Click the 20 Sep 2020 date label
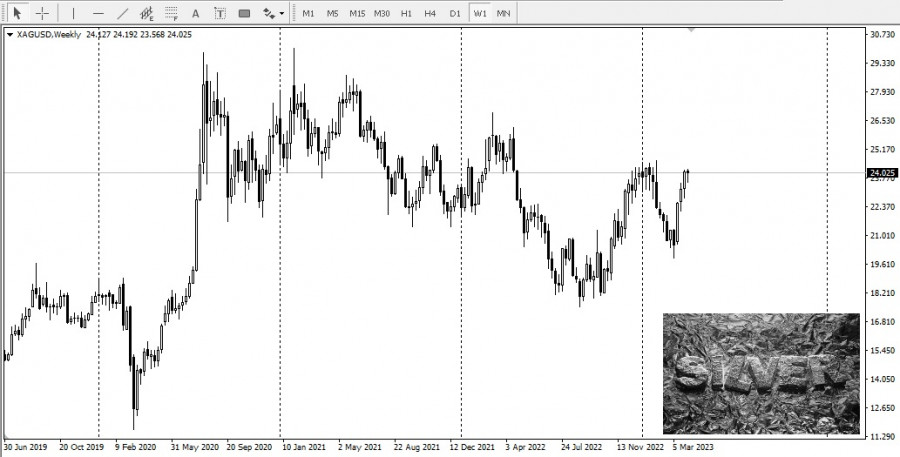Viewport: 900px width, 457px height. [250, 447]
